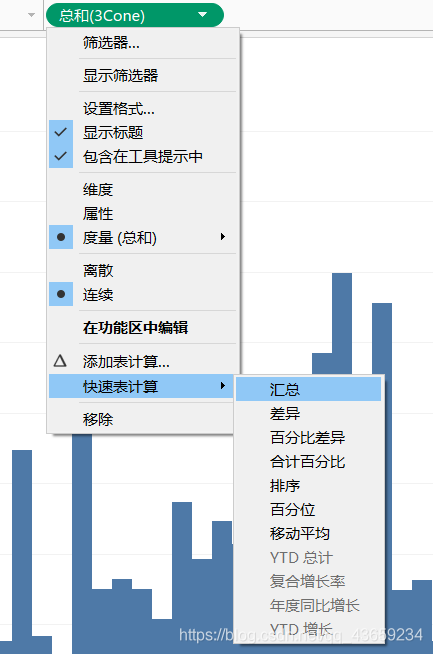Click the disabled 复合增长率 entry
433x654 pixels.
pyautogui.click(x=309, y=581)
